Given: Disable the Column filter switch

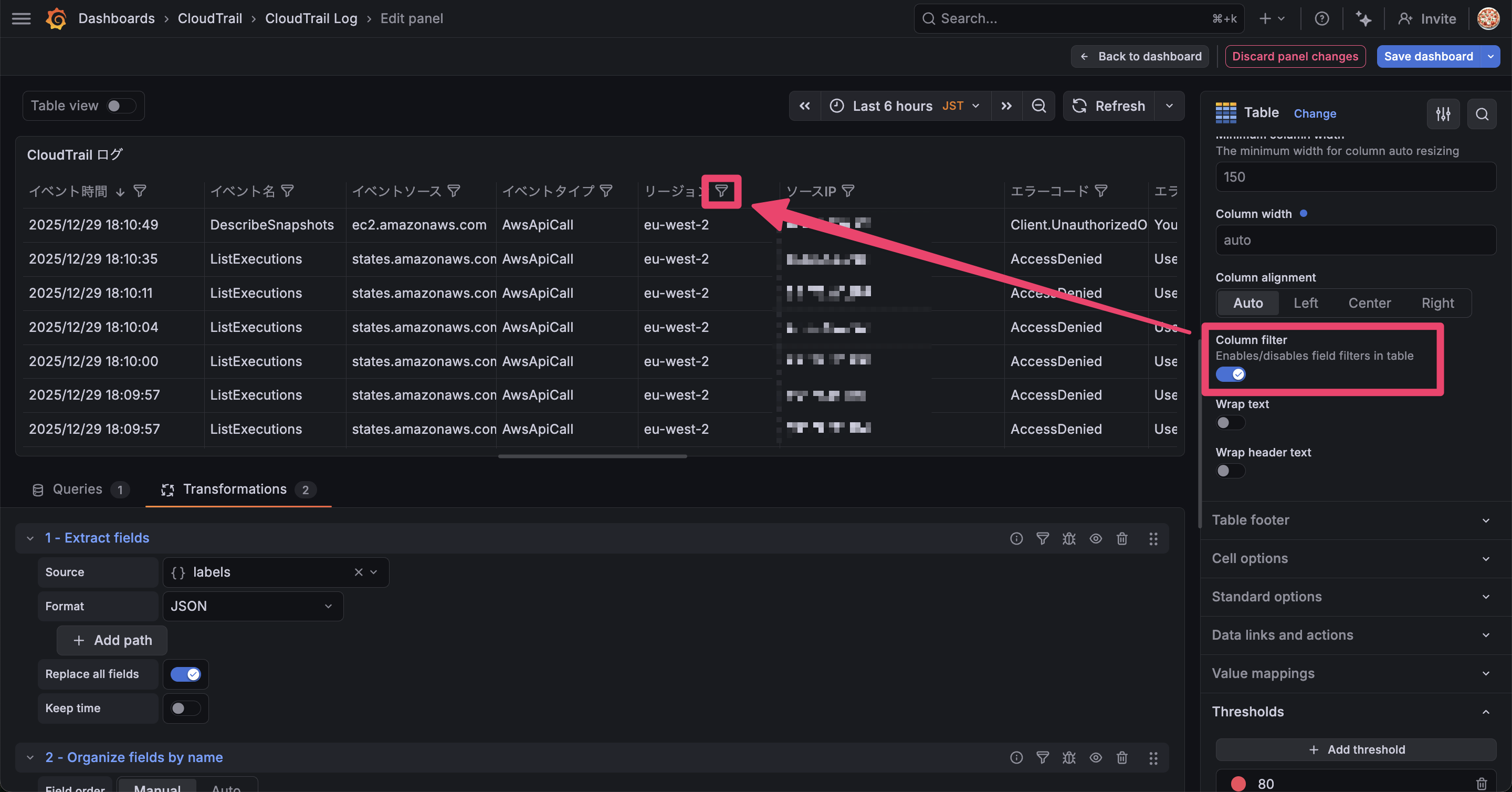Looking at the screenshot, I should pyautogui.click(x=1230, y=374).
